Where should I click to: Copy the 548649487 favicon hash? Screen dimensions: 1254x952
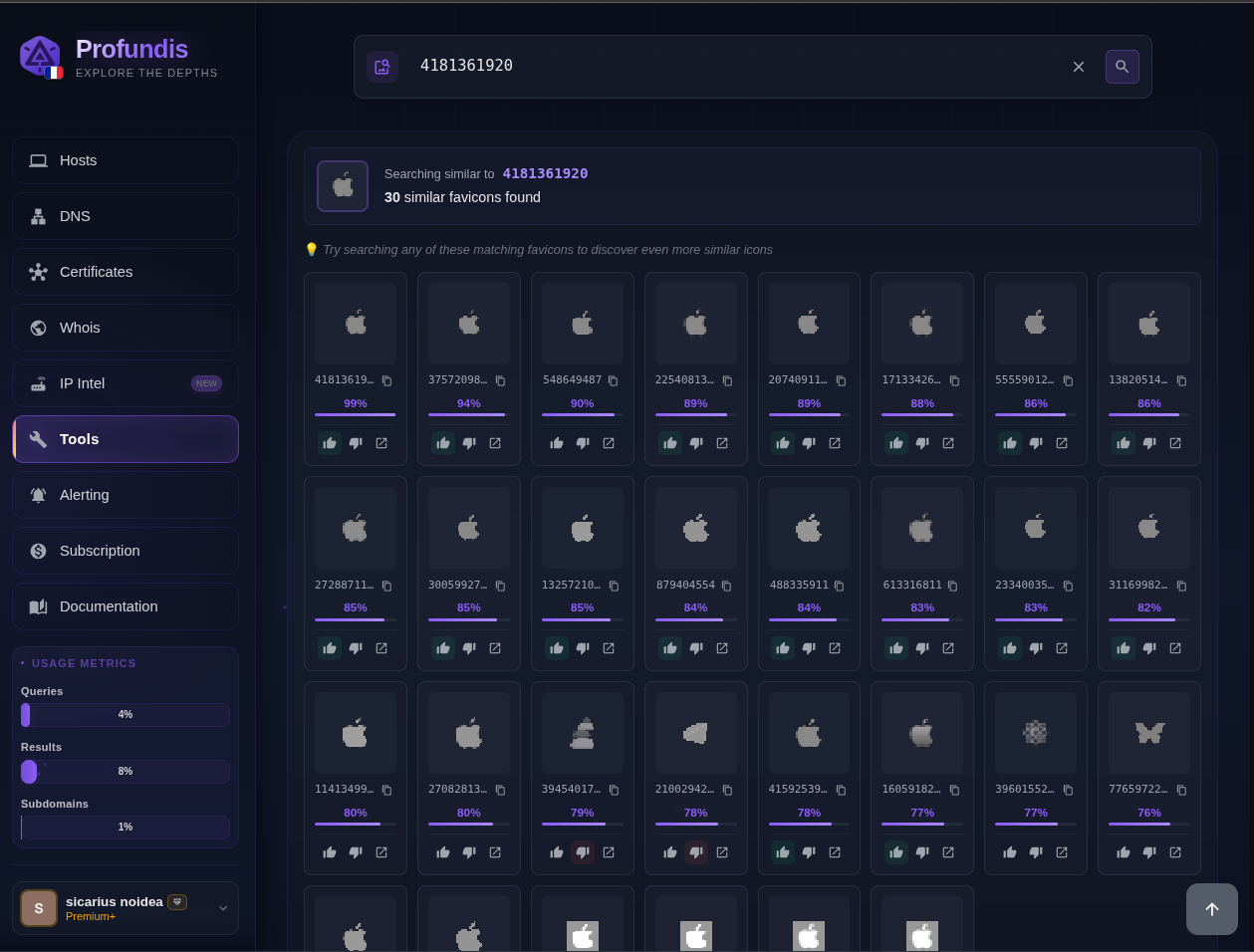coord(614,381)
